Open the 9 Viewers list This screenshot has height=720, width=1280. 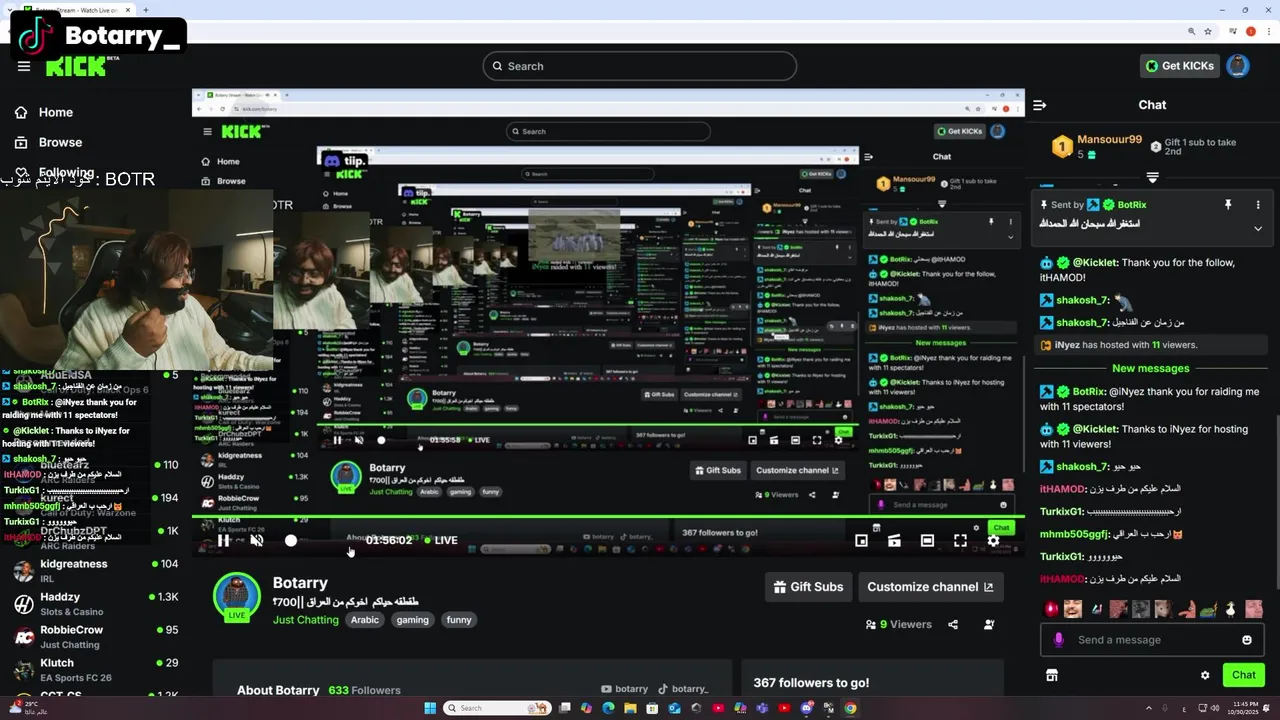898,624
